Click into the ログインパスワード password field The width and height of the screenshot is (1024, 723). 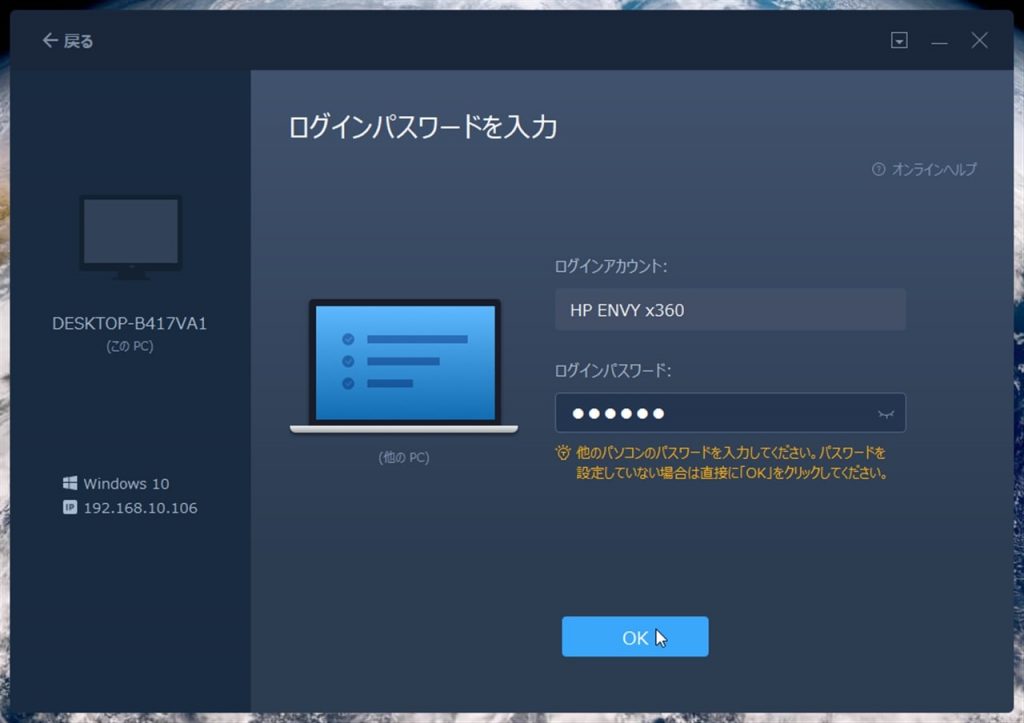(x=710, y=413)
